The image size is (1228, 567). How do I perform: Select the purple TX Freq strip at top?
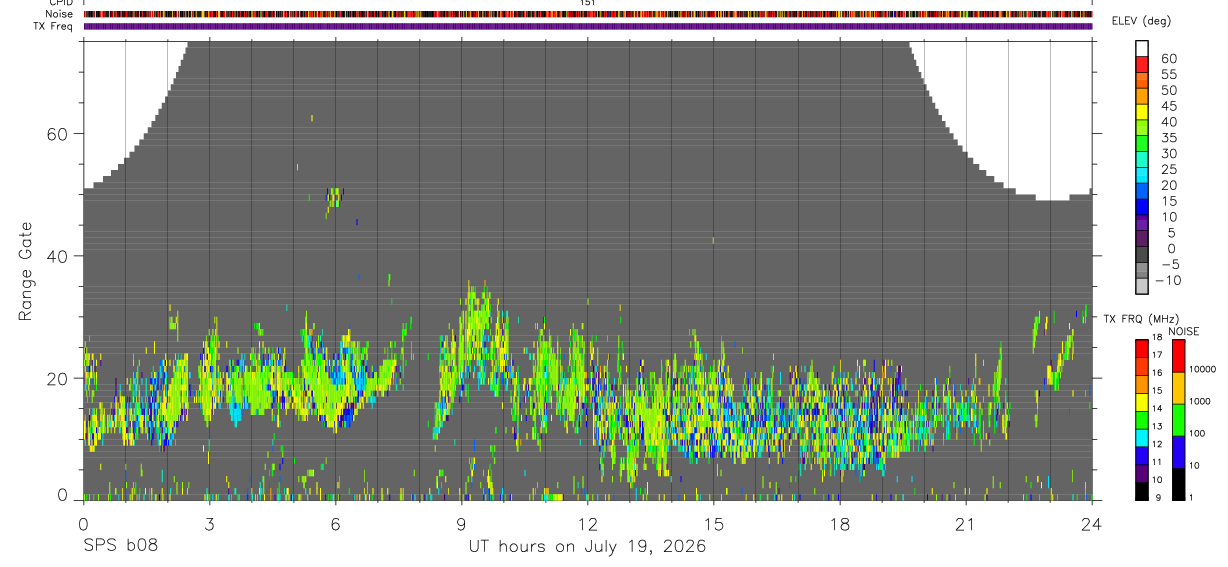(588, 26)
